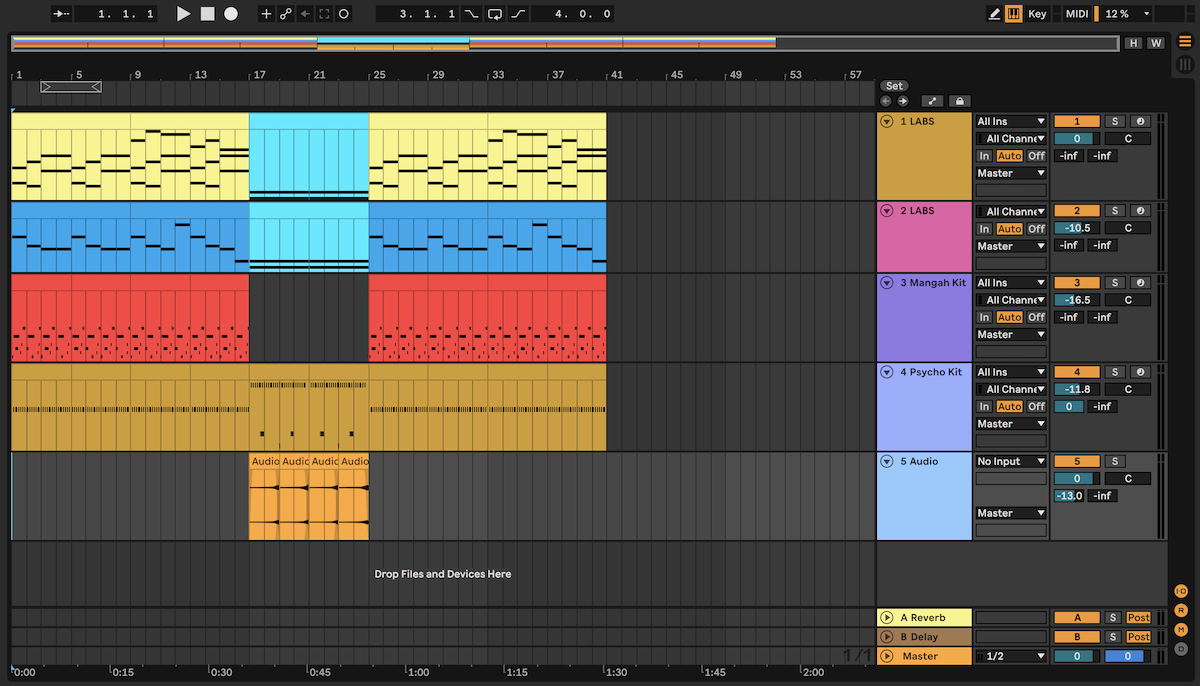Open 3 Mangah Kit Master output dropdown

[x=1011, y=335]
